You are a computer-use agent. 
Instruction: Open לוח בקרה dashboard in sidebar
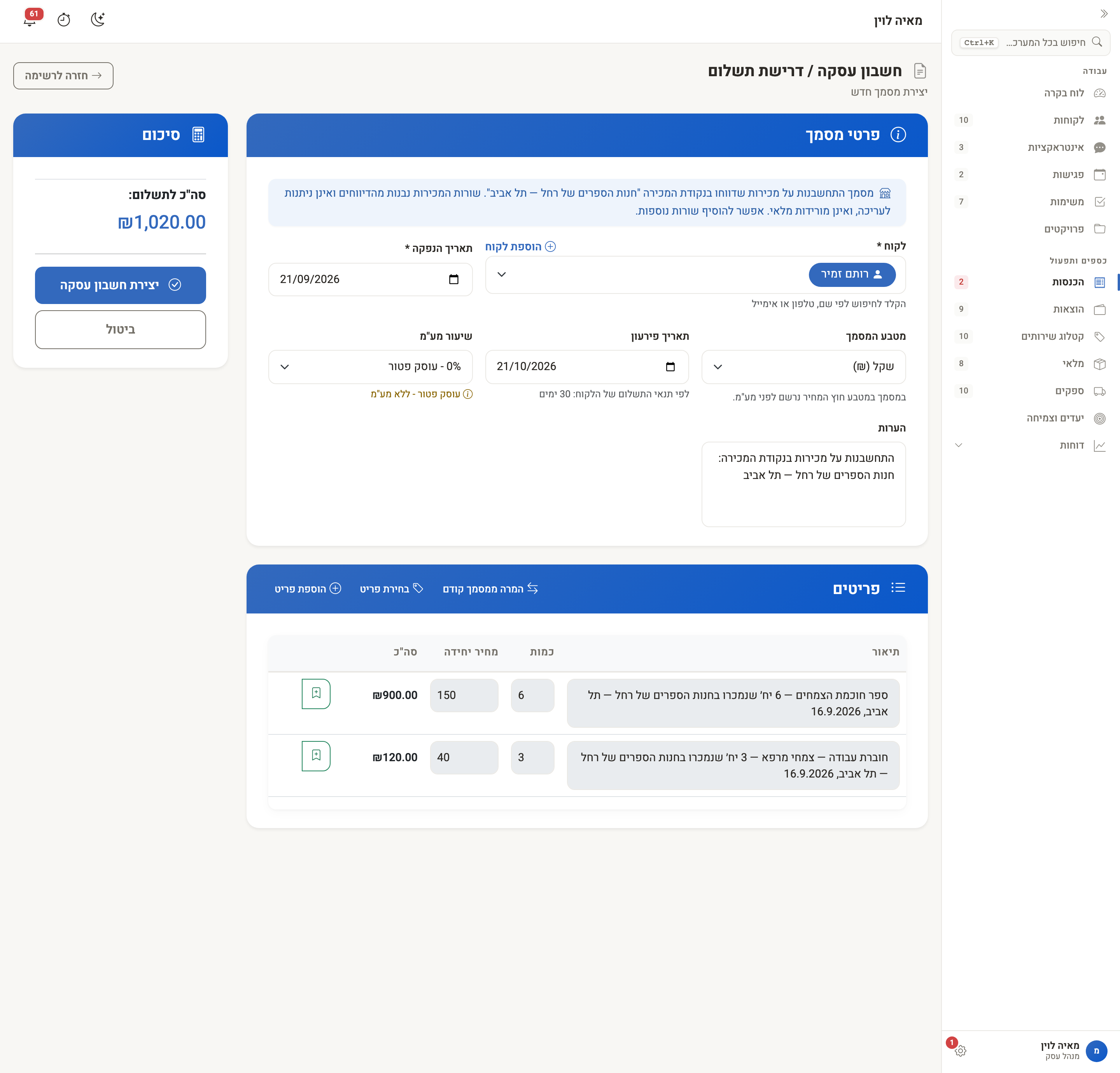[x=1030, y=93]
